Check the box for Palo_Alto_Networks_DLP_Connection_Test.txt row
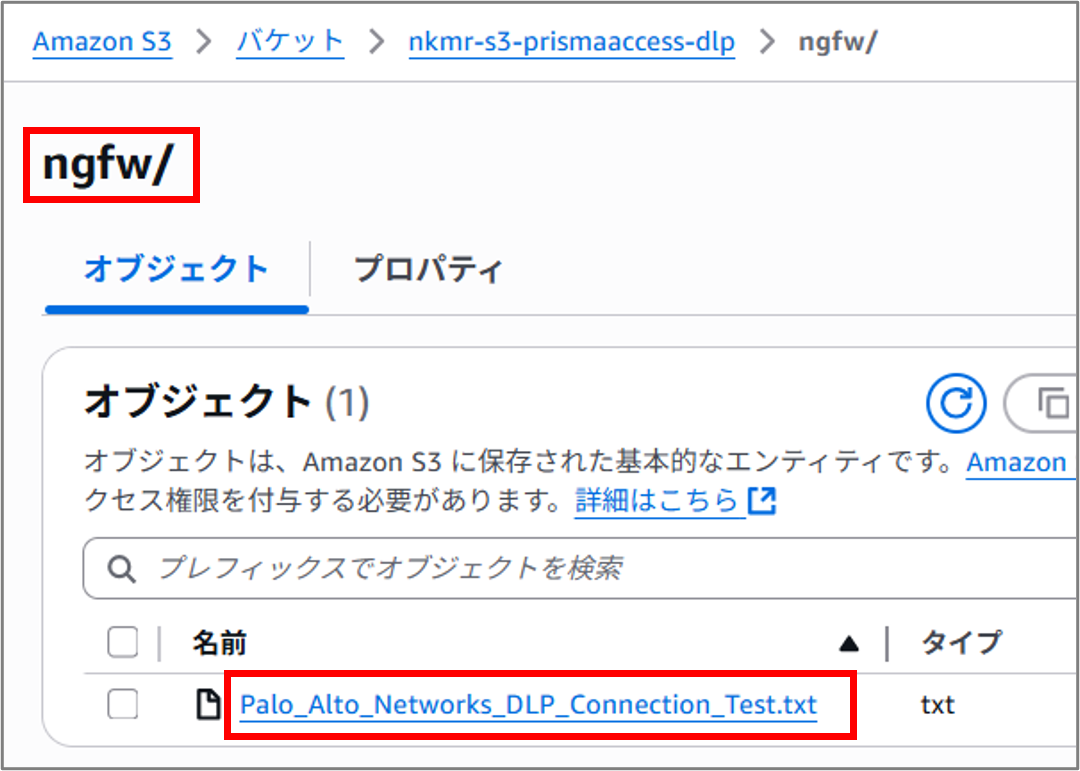The width and height of the screenshot is (1080, 771). [122, 705]
